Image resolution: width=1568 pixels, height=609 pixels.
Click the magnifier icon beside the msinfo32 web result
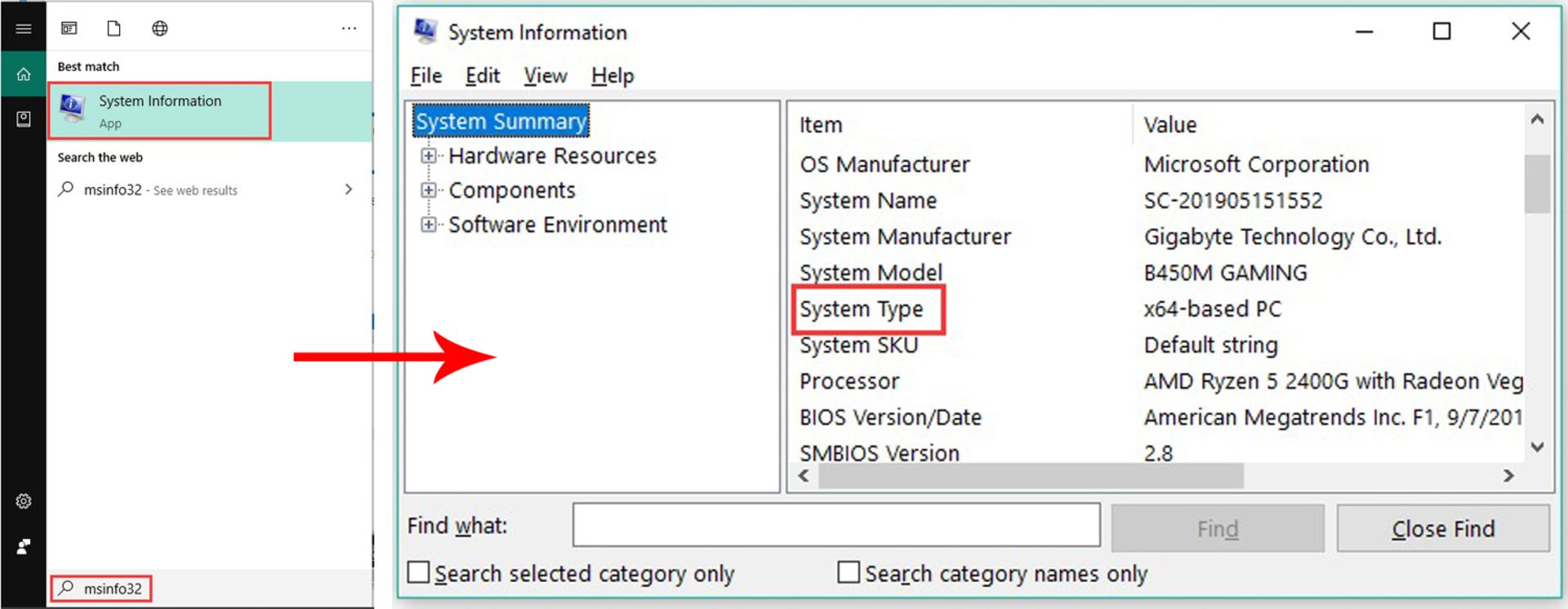click(x=66, y=189)
